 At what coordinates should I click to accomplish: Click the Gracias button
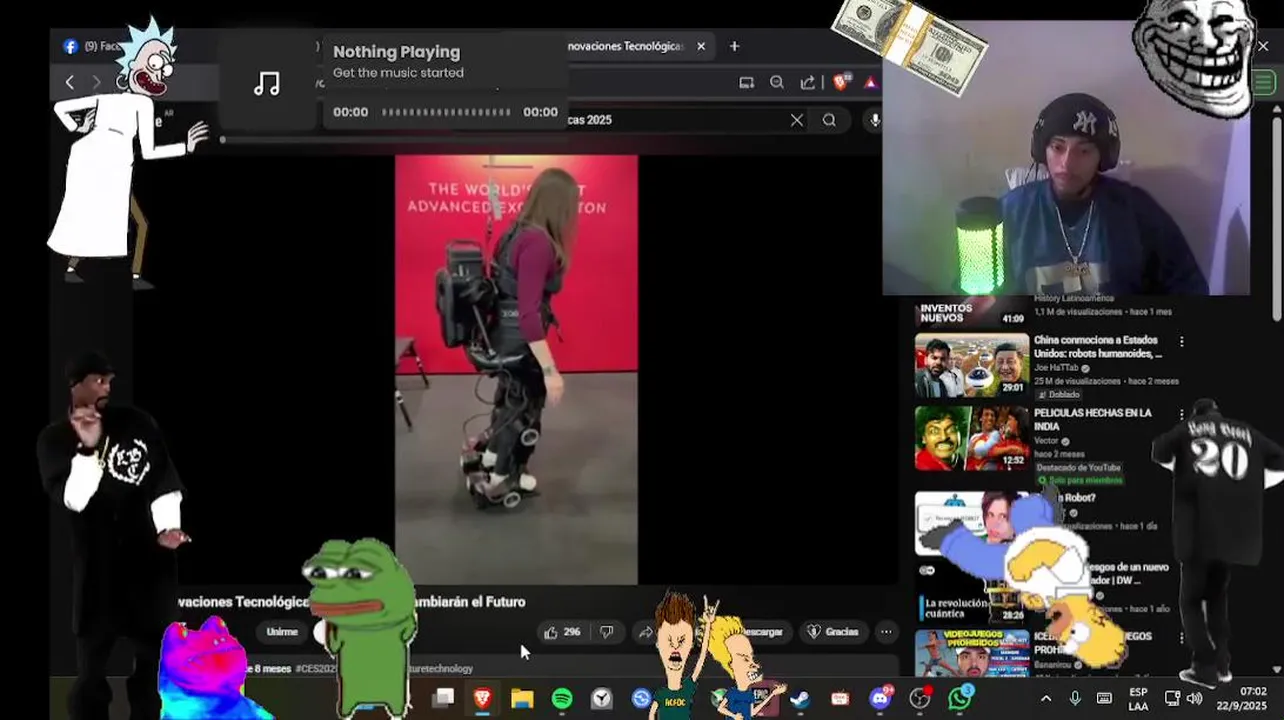(833, 632)
